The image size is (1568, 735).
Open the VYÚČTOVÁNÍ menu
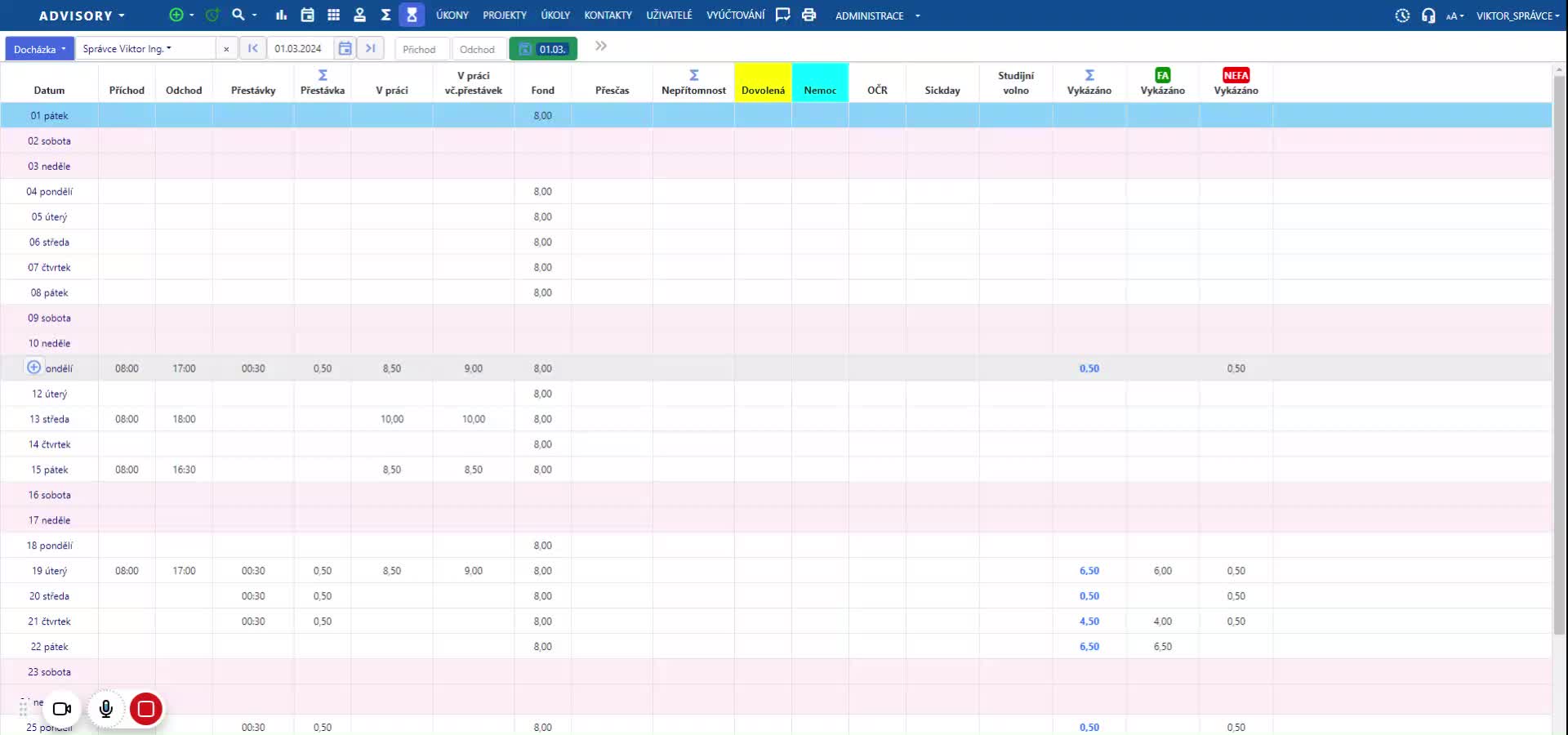(x=735, y=16)
